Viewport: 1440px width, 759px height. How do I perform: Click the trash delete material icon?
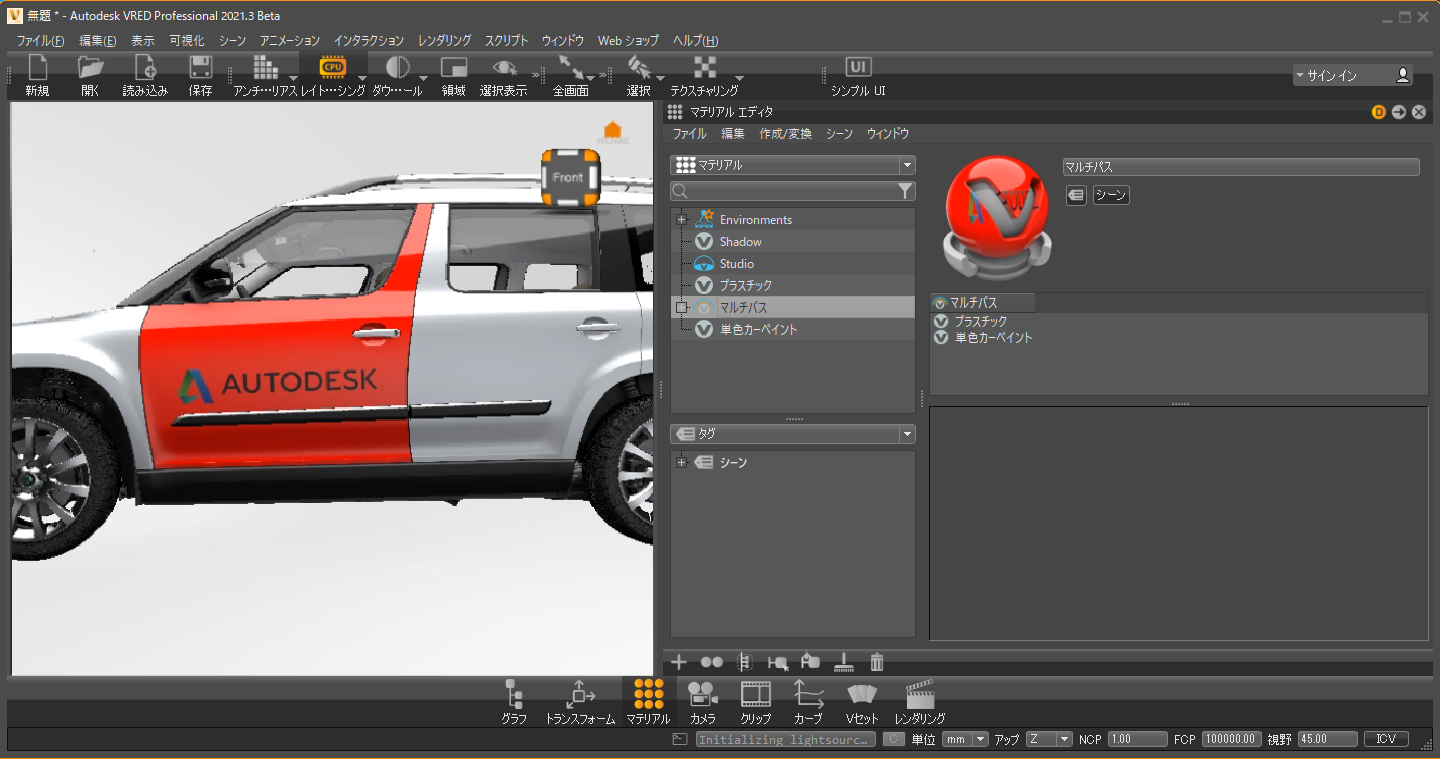pos(877,662)
